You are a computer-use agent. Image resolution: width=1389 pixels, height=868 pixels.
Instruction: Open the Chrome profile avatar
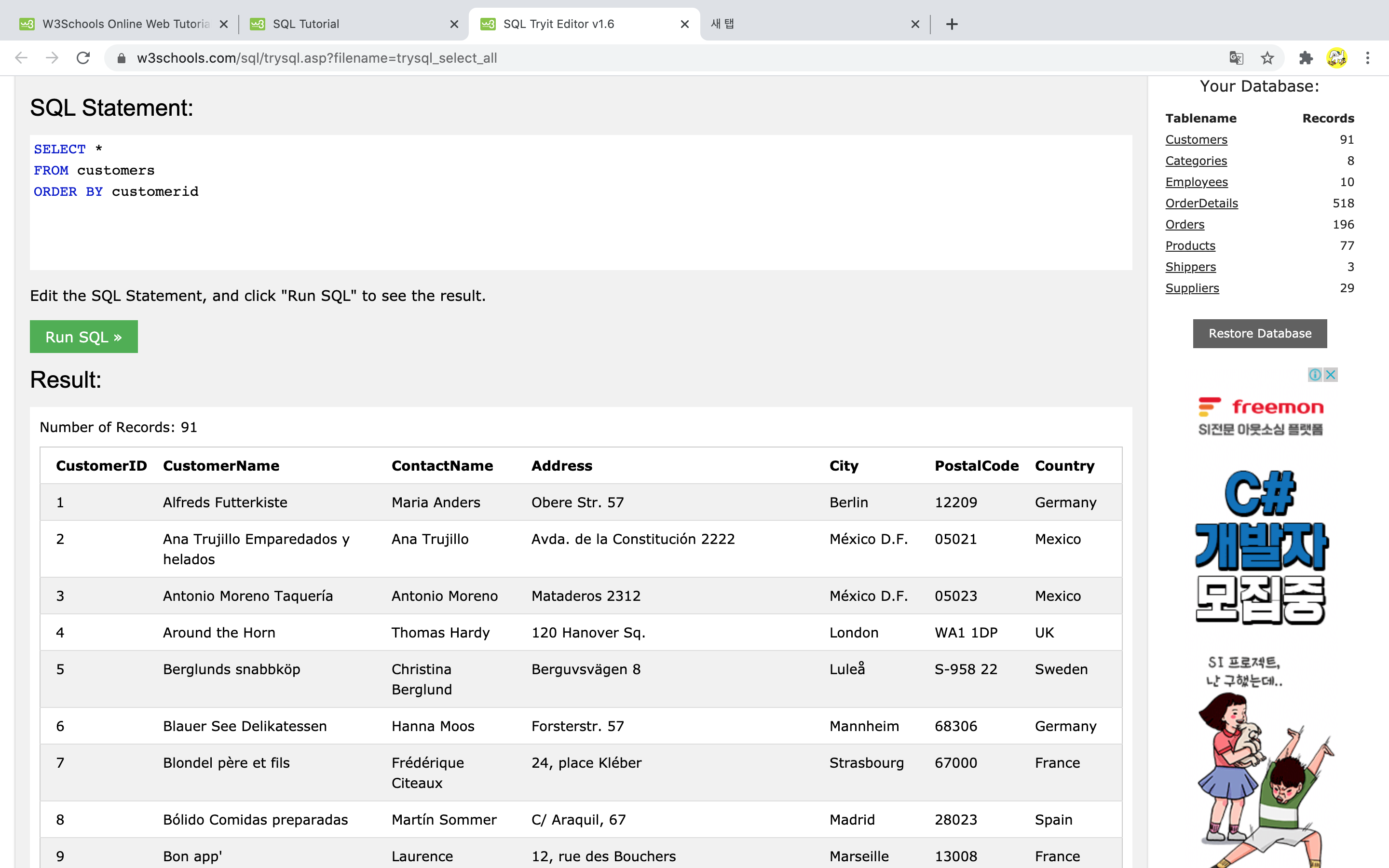click(x=1337, y=58)
